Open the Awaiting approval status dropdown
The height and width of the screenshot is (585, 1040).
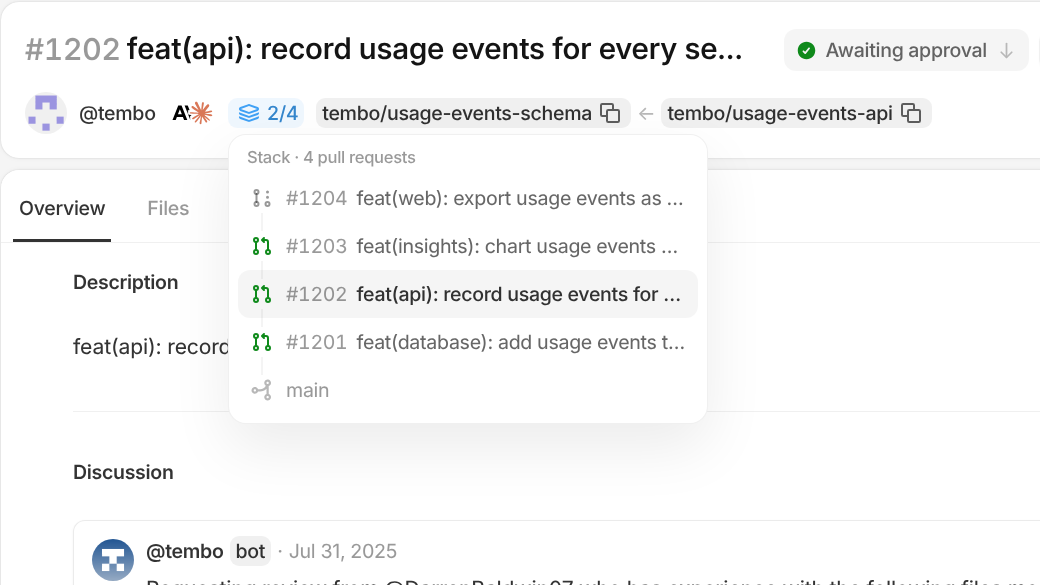coord(905,50)
